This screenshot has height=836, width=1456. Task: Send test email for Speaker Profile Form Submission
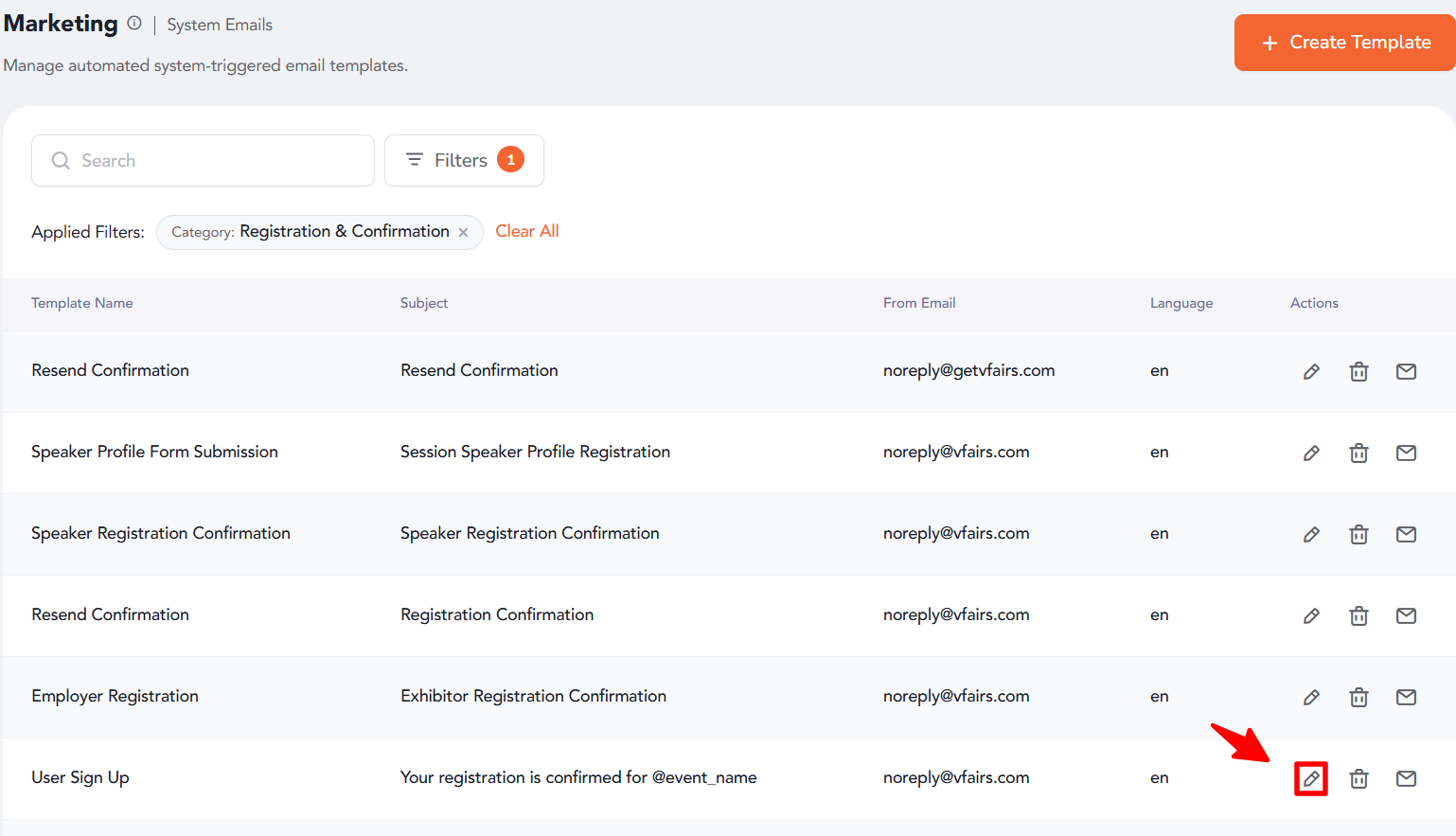tap(1406, 453)
